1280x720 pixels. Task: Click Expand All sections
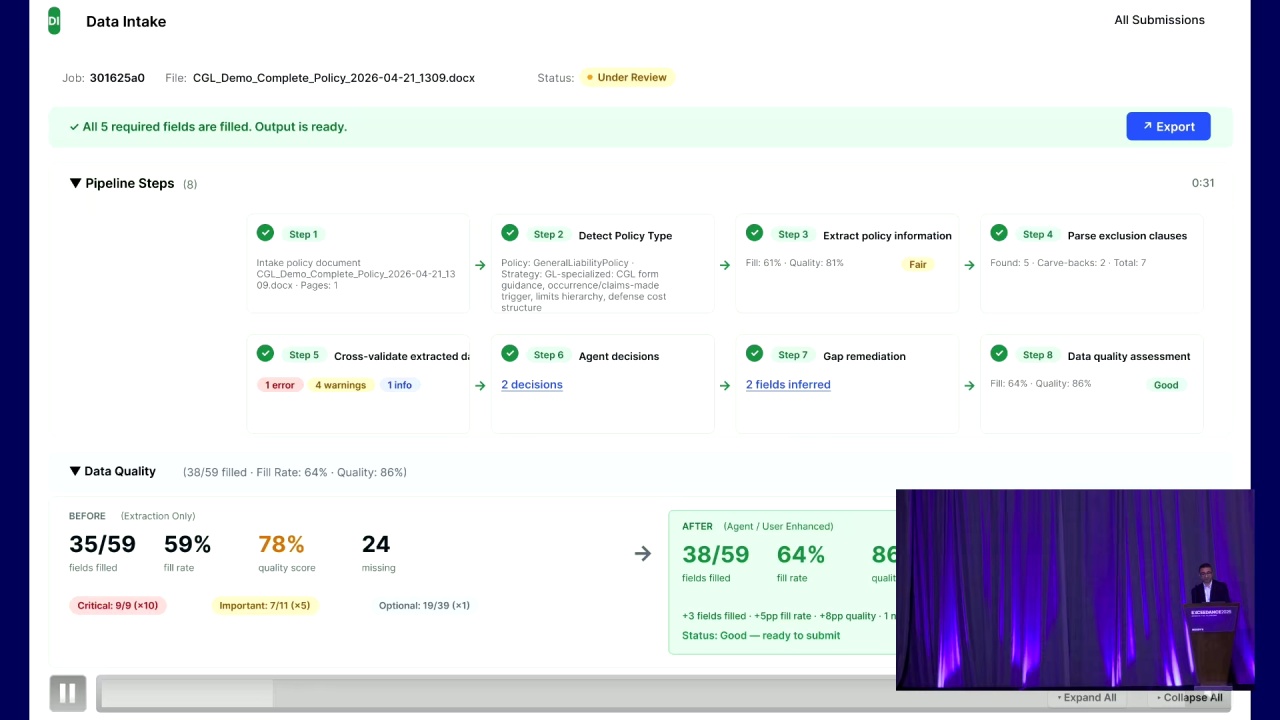point(1086,697)
